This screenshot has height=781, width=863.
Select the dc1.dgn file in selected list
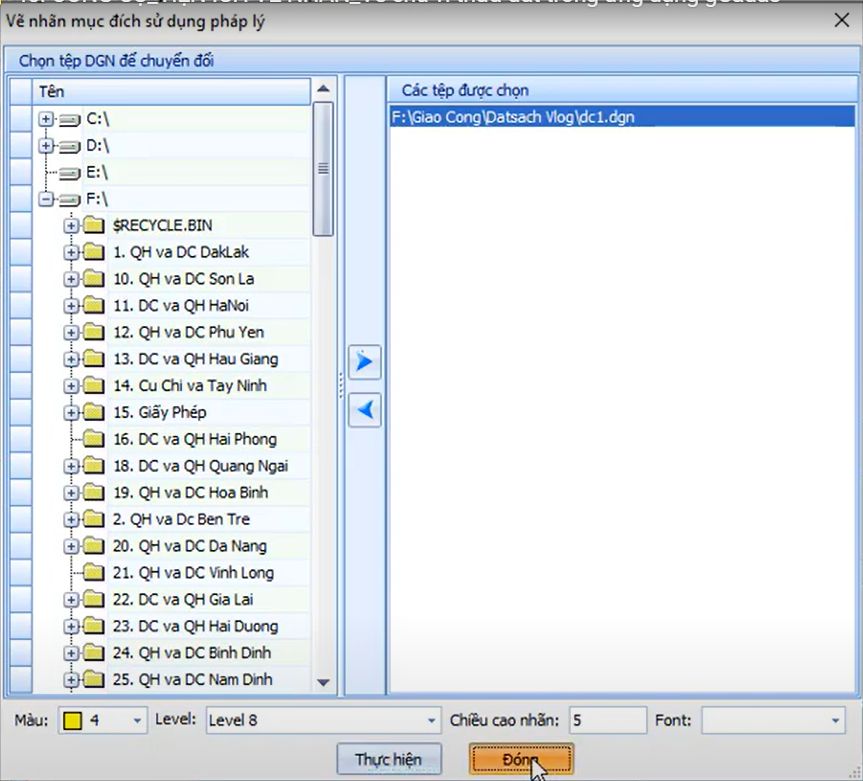[x=513, y=117]
